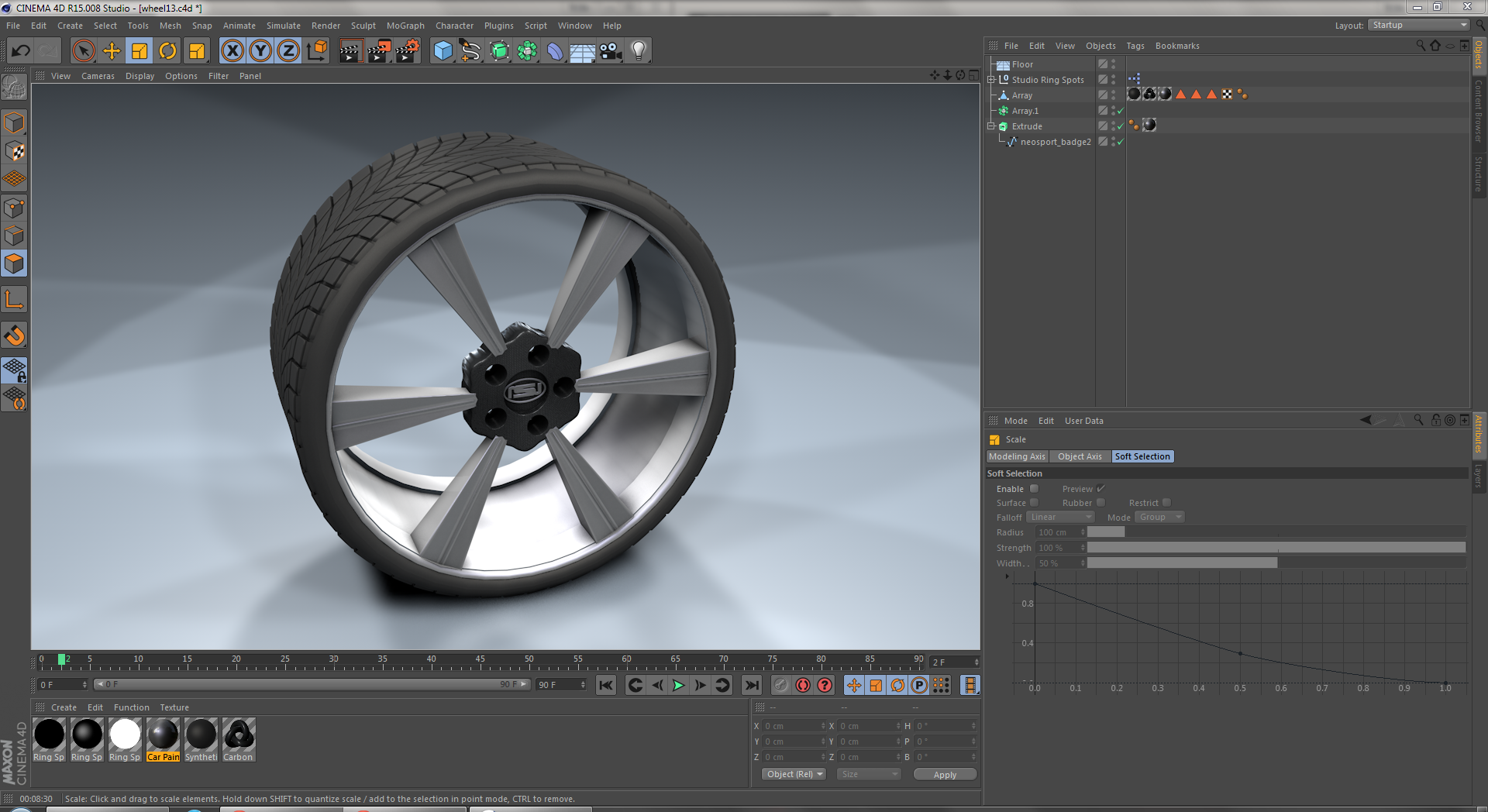This screenshot has height=812, width=1488.
Task: Go to end of animation
Action: pyautogui.click(x=751, y=685)
